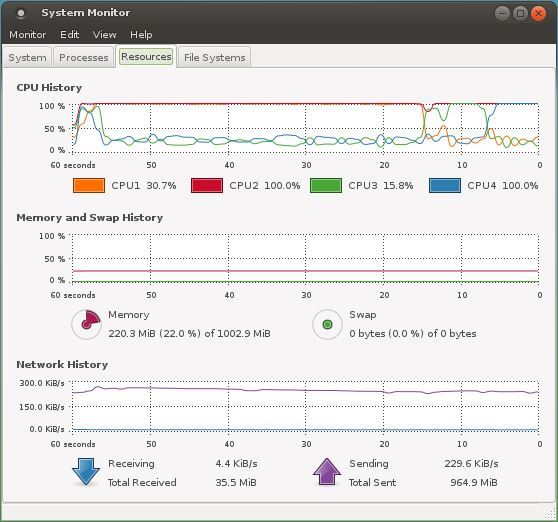
Task: Click the System Monitor window menu icon
Action: pos(21,13)
